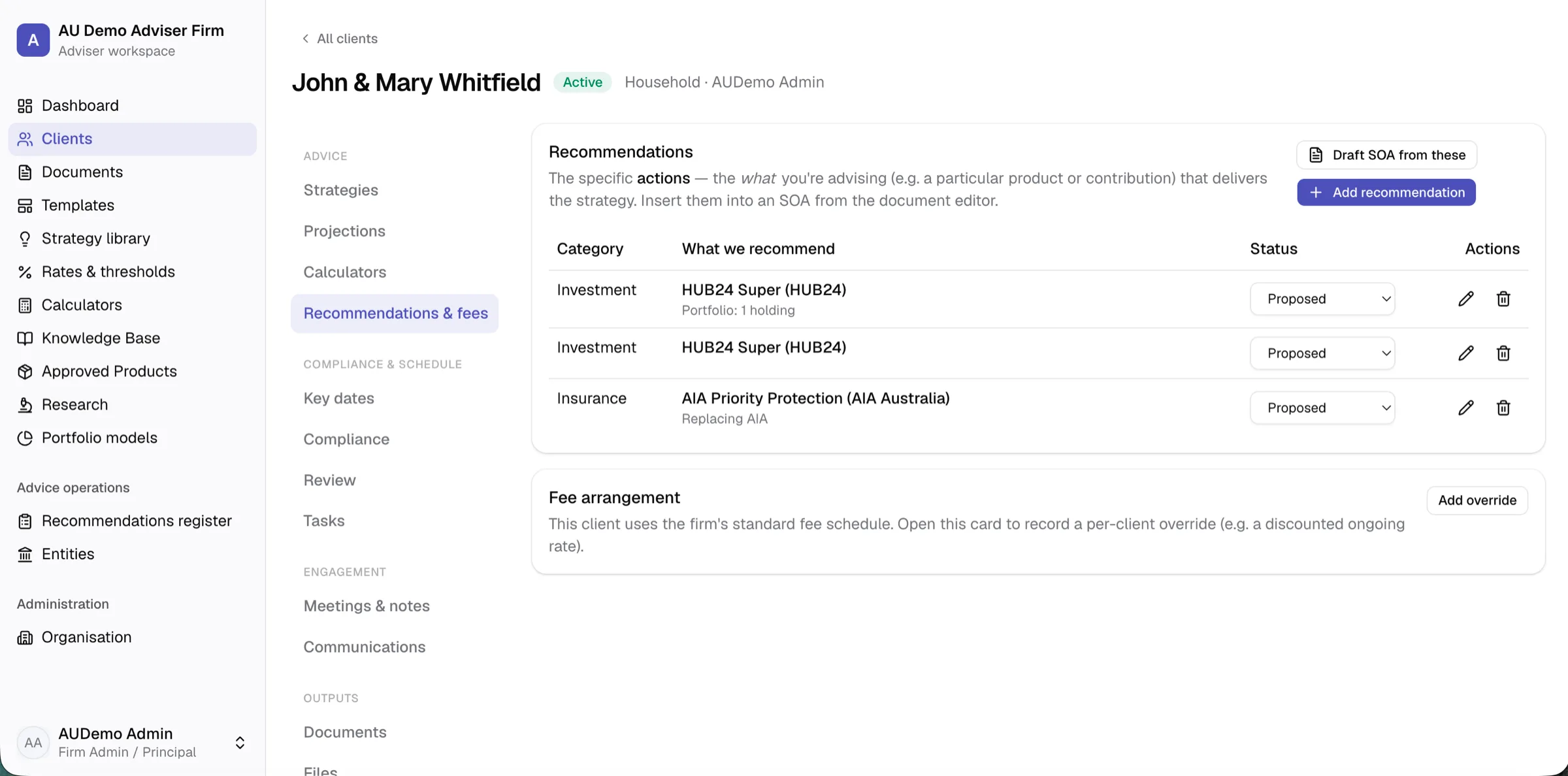Open the Communications section
This screenshot has width=1568, height=776.
(365, 647)
